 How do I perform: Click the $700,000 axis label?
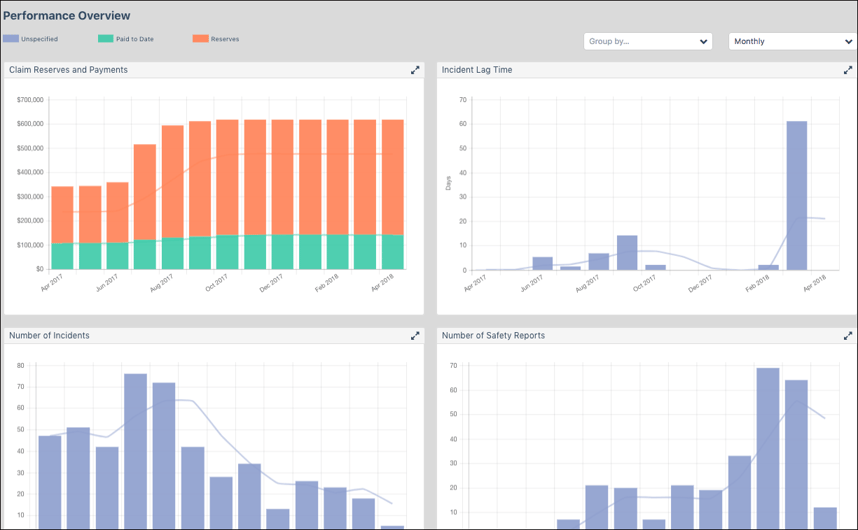(30, 100)
